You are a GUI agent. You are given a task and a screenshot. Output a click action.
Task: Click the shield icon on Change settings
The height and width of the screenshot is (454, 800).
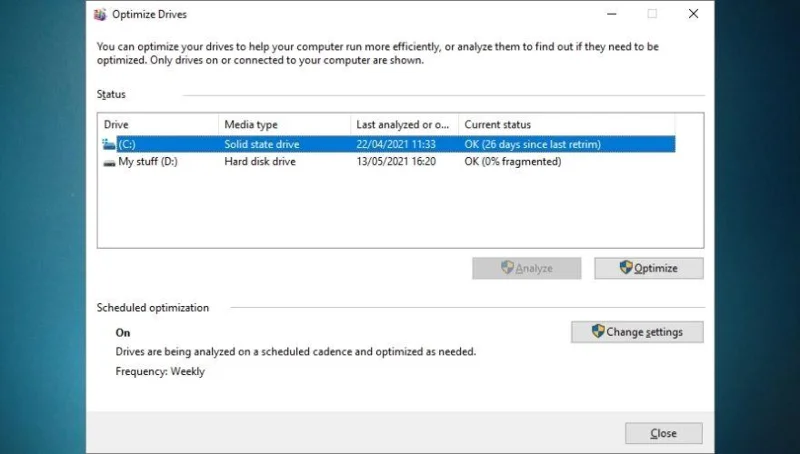(598, 331)
